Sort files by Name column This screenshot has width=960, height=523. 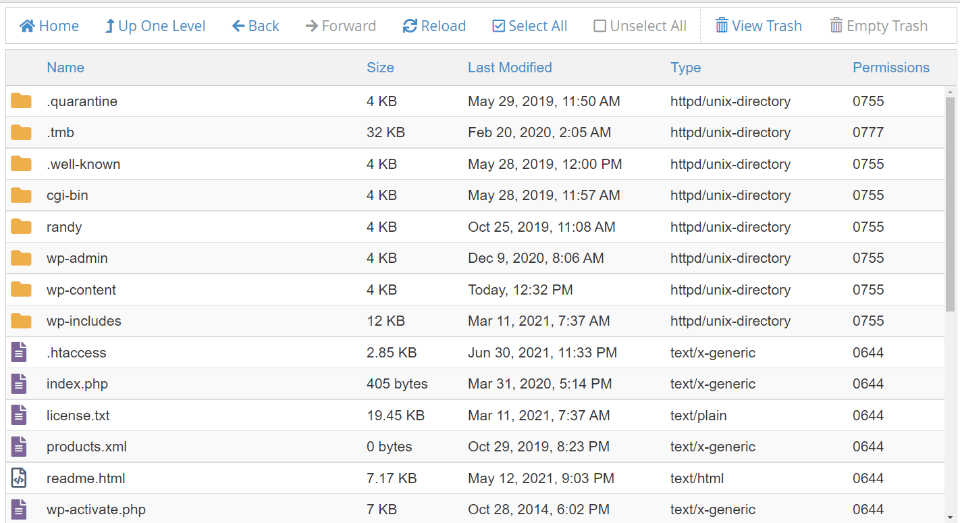pyautogui.click(x=66, y=67)
